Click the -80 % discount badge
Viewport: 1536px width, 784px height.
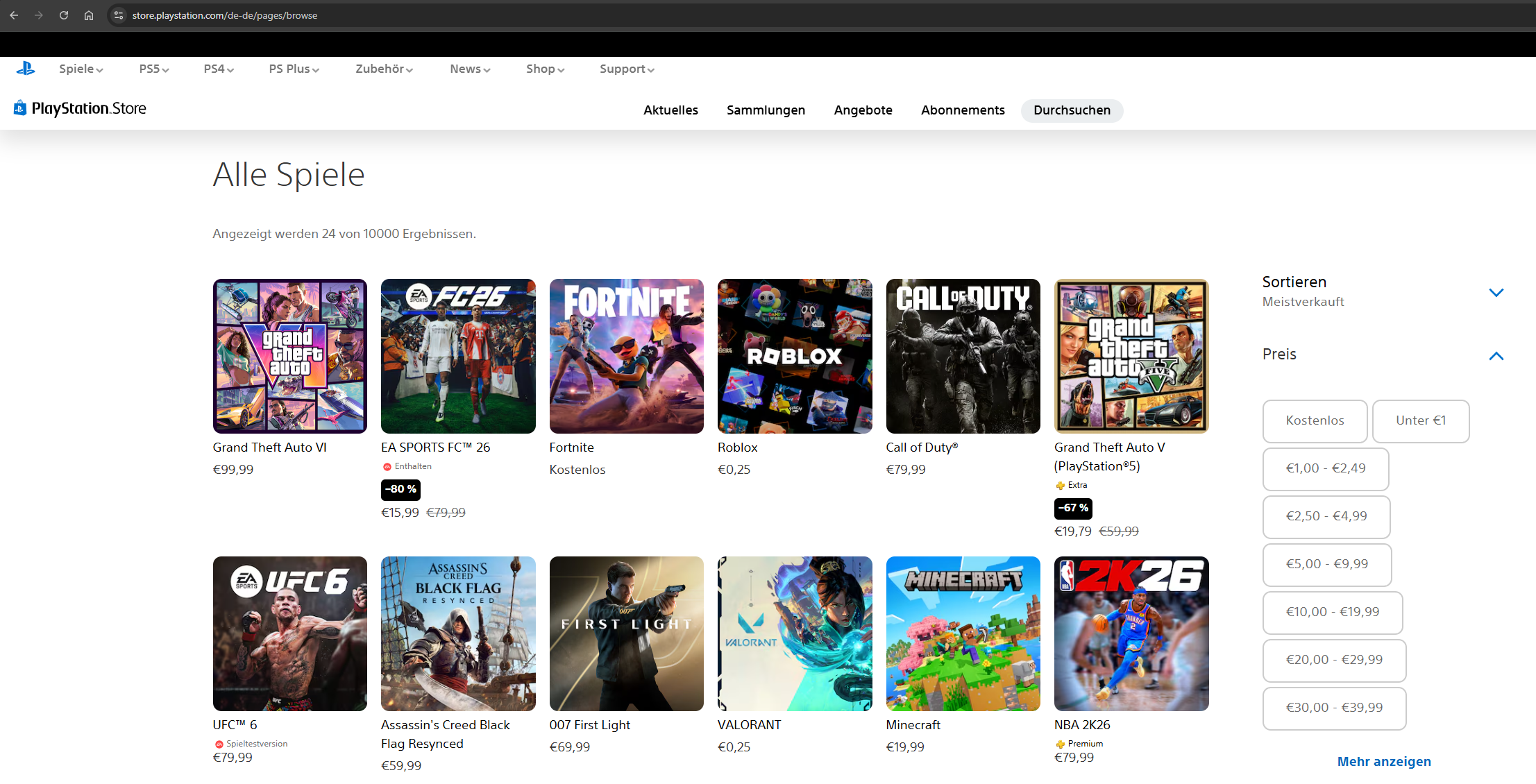click(x=400, y=490)
